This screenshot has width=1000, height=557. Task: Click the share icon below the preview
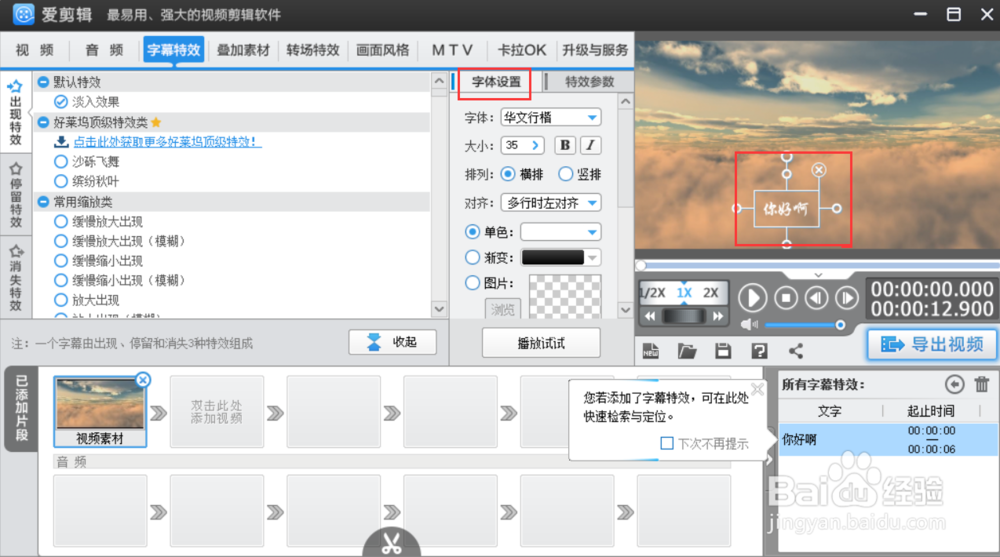tap(796, 350)
